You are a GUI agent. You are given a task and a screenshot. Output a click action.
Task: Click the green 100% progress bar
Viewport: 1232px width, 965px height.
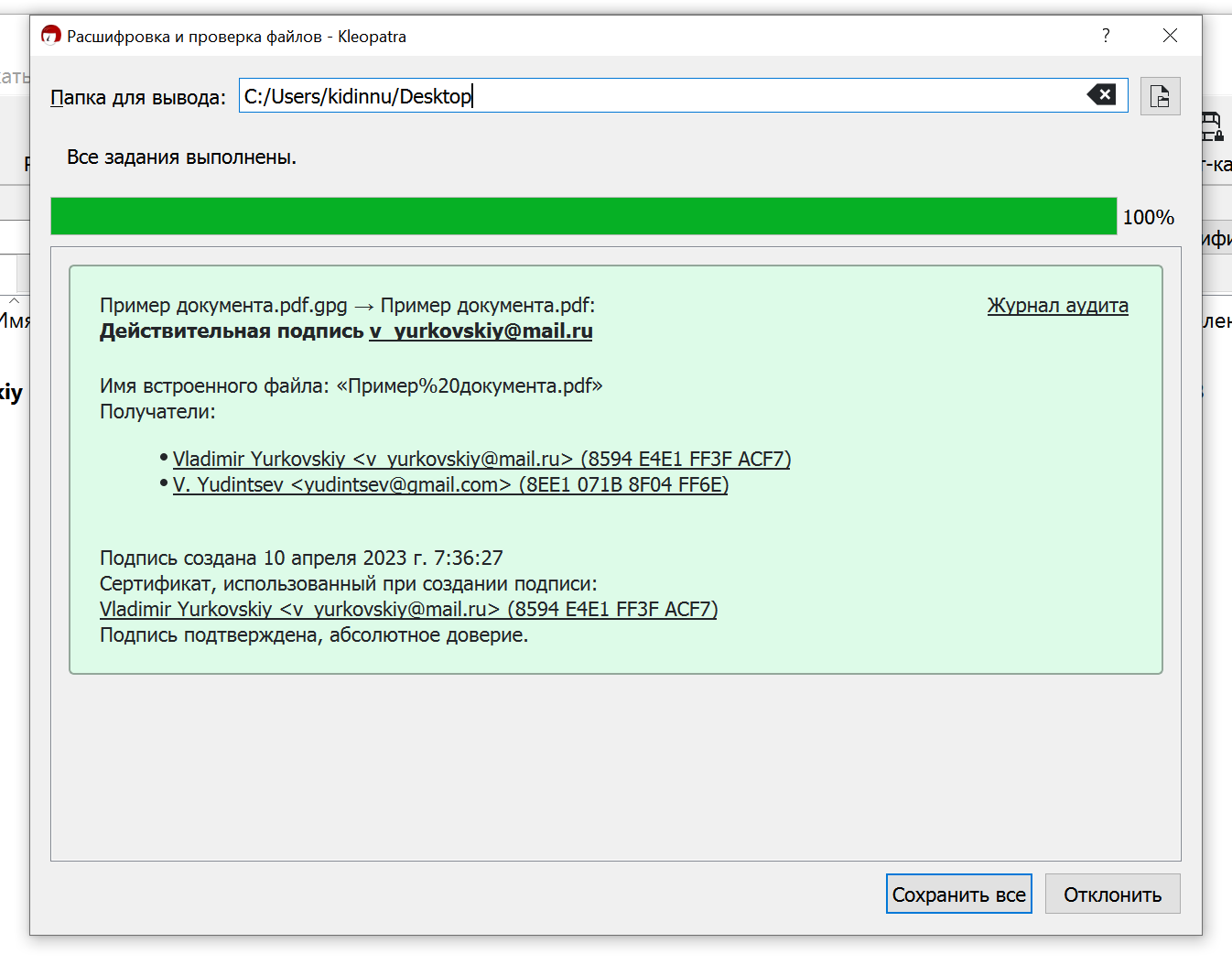pos(584,216)
